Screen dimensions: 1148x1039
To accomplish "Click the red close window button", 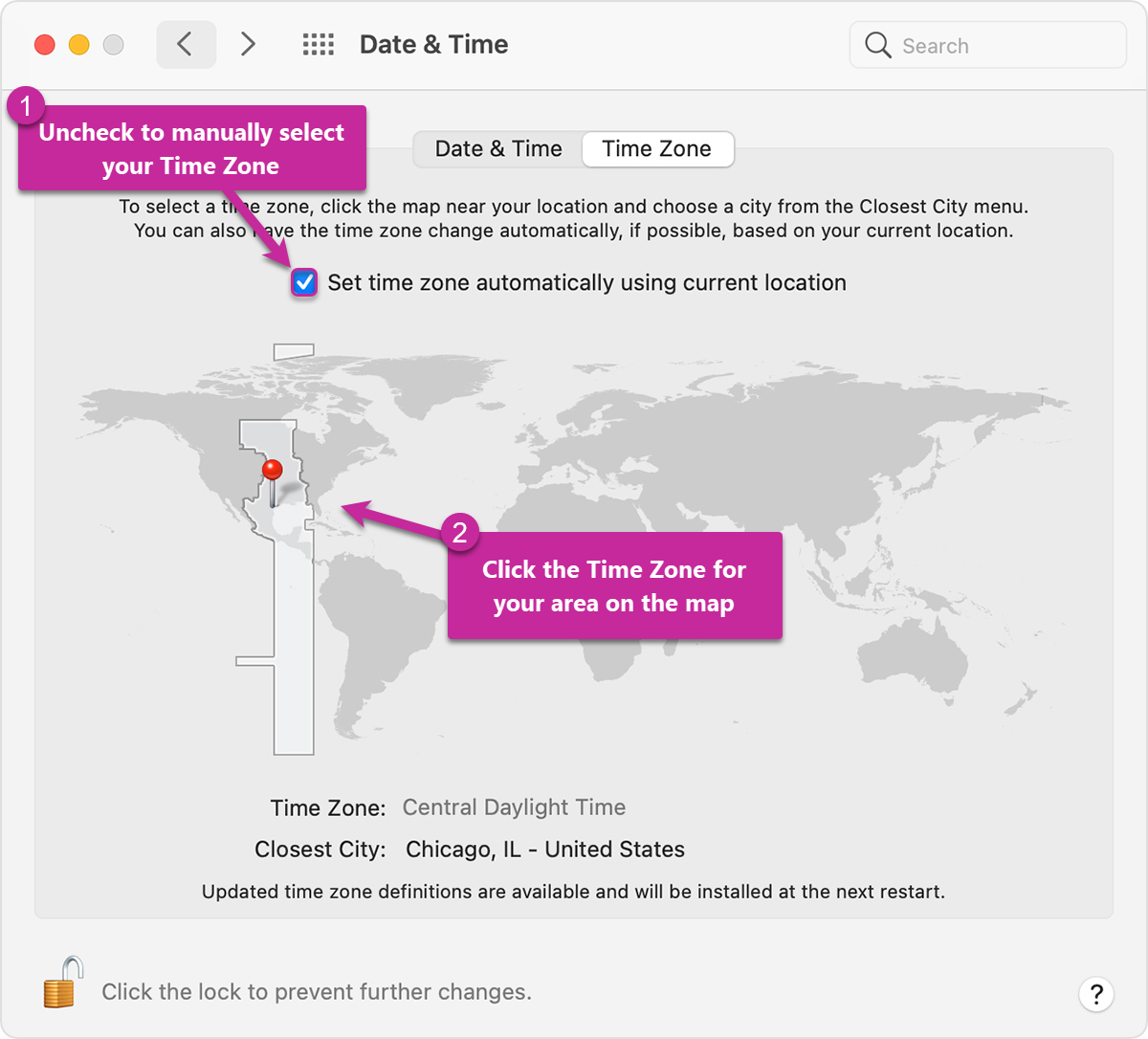I will point(44,44).
